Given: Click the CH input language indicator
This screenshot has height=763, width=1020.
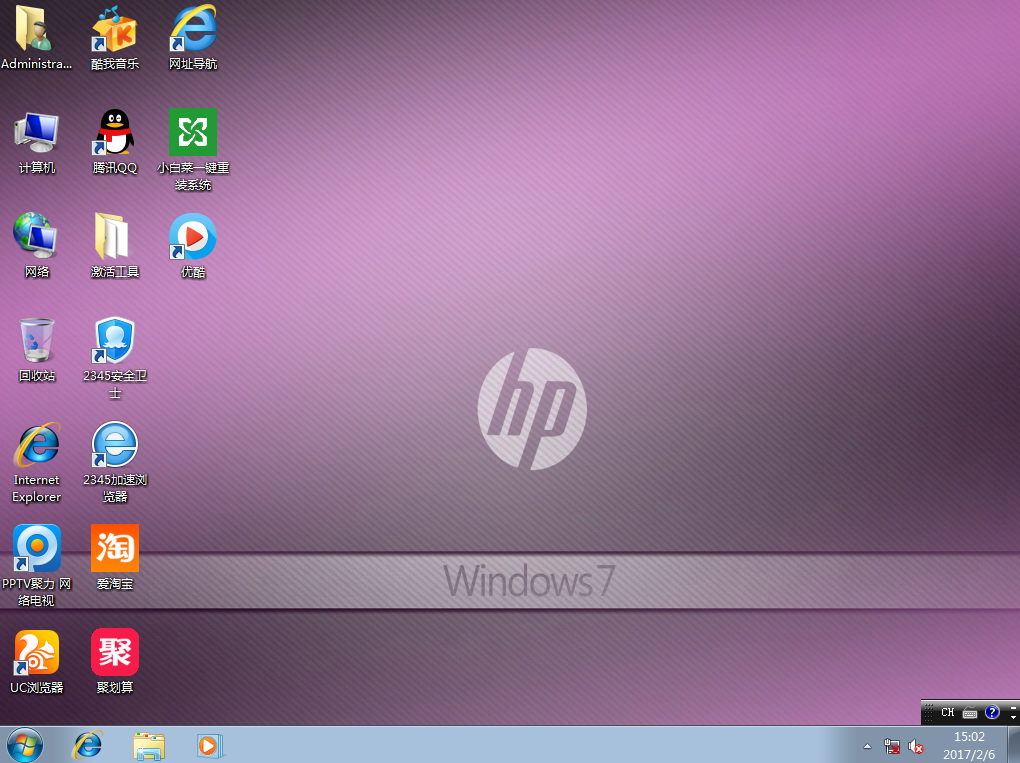Looking at the screenshot, I should coord(947,712).
